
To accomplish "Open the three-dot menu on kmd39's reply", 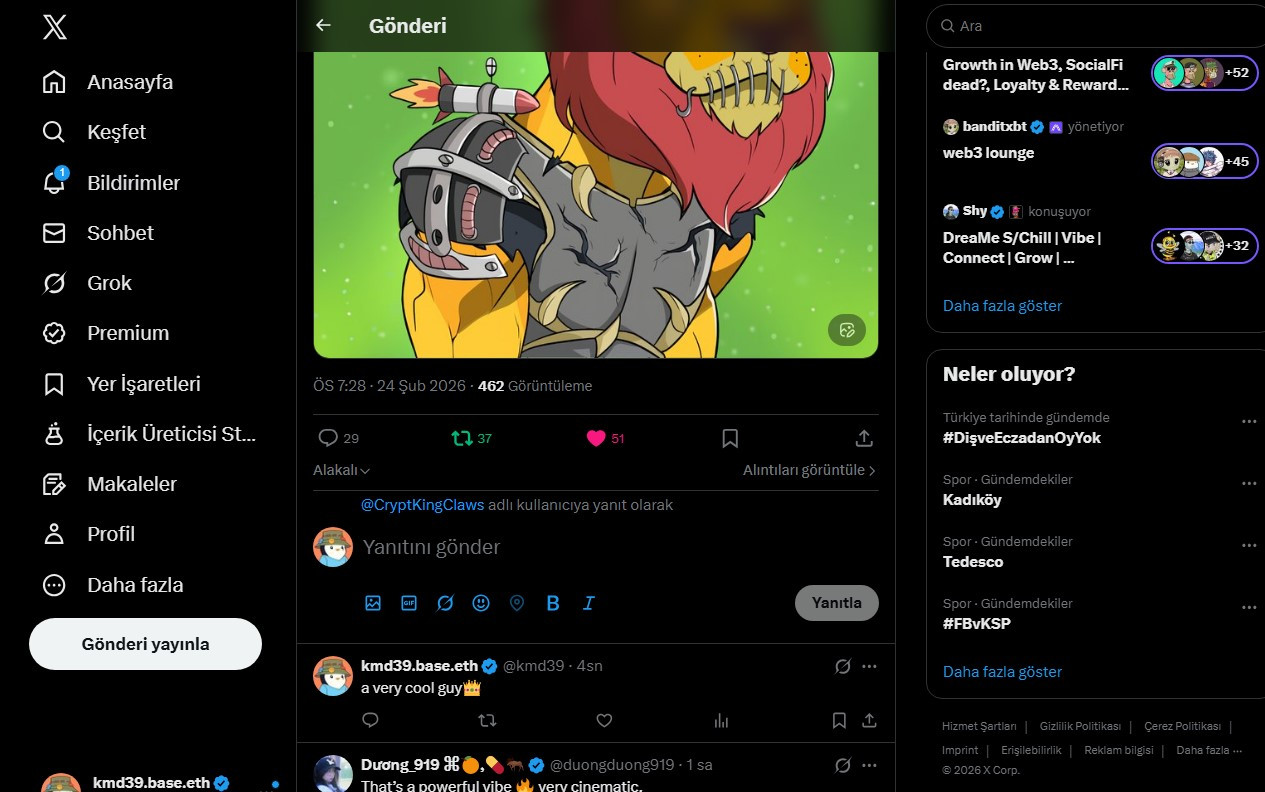I will [x=869, y=666].
